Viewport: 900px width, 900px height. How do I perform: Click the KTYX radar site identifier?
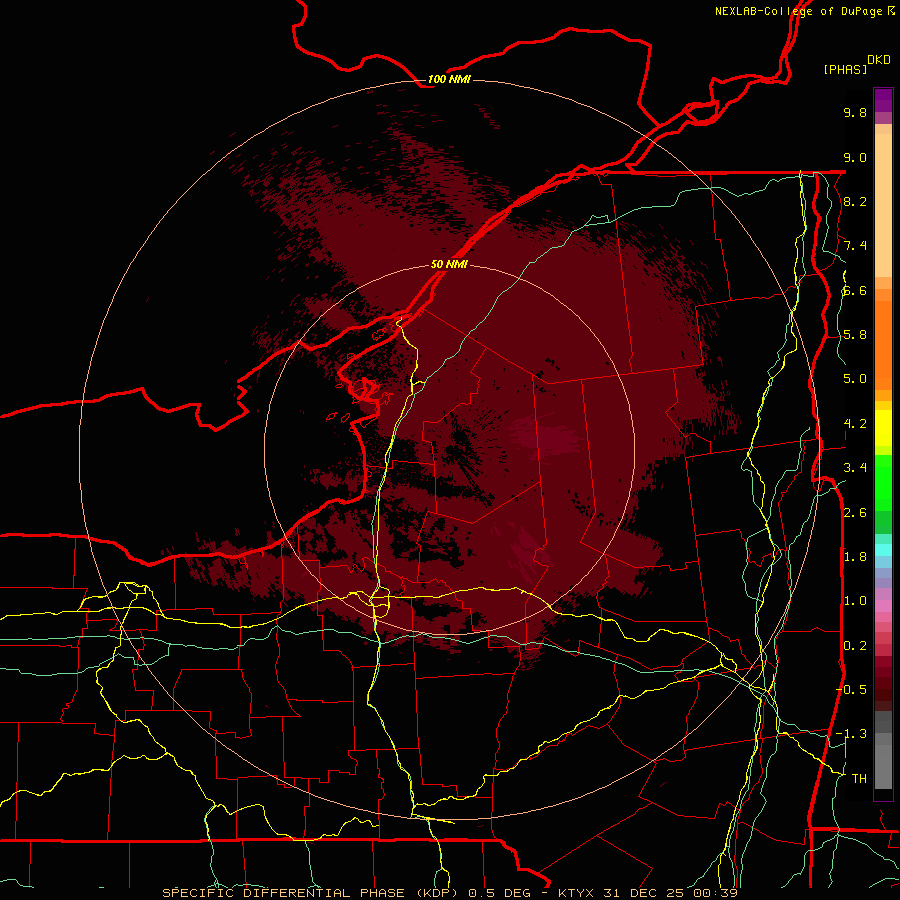(577, 893)
